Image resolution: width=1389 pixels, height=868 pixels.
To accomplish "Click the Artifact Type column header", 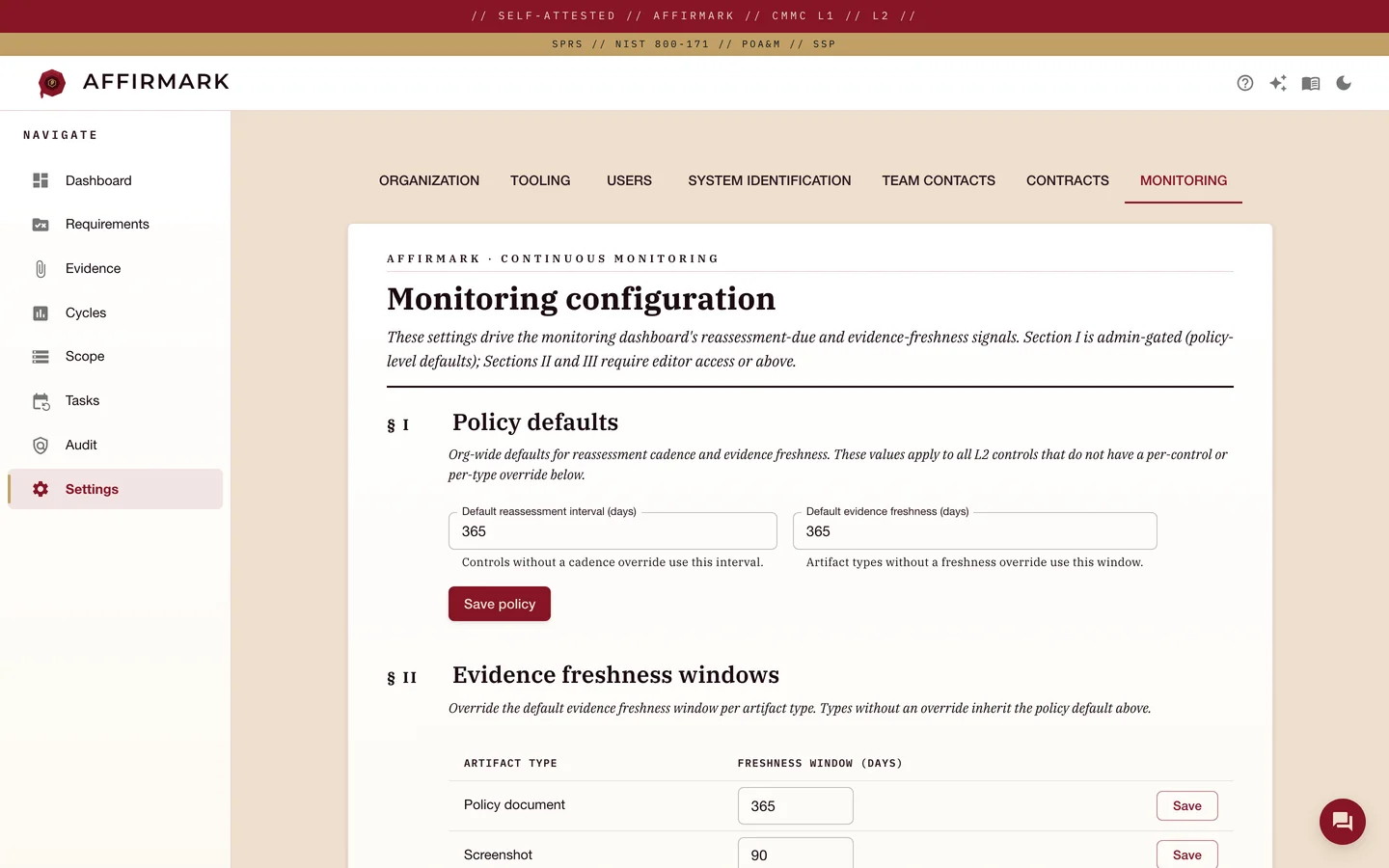I will (510, 763).
